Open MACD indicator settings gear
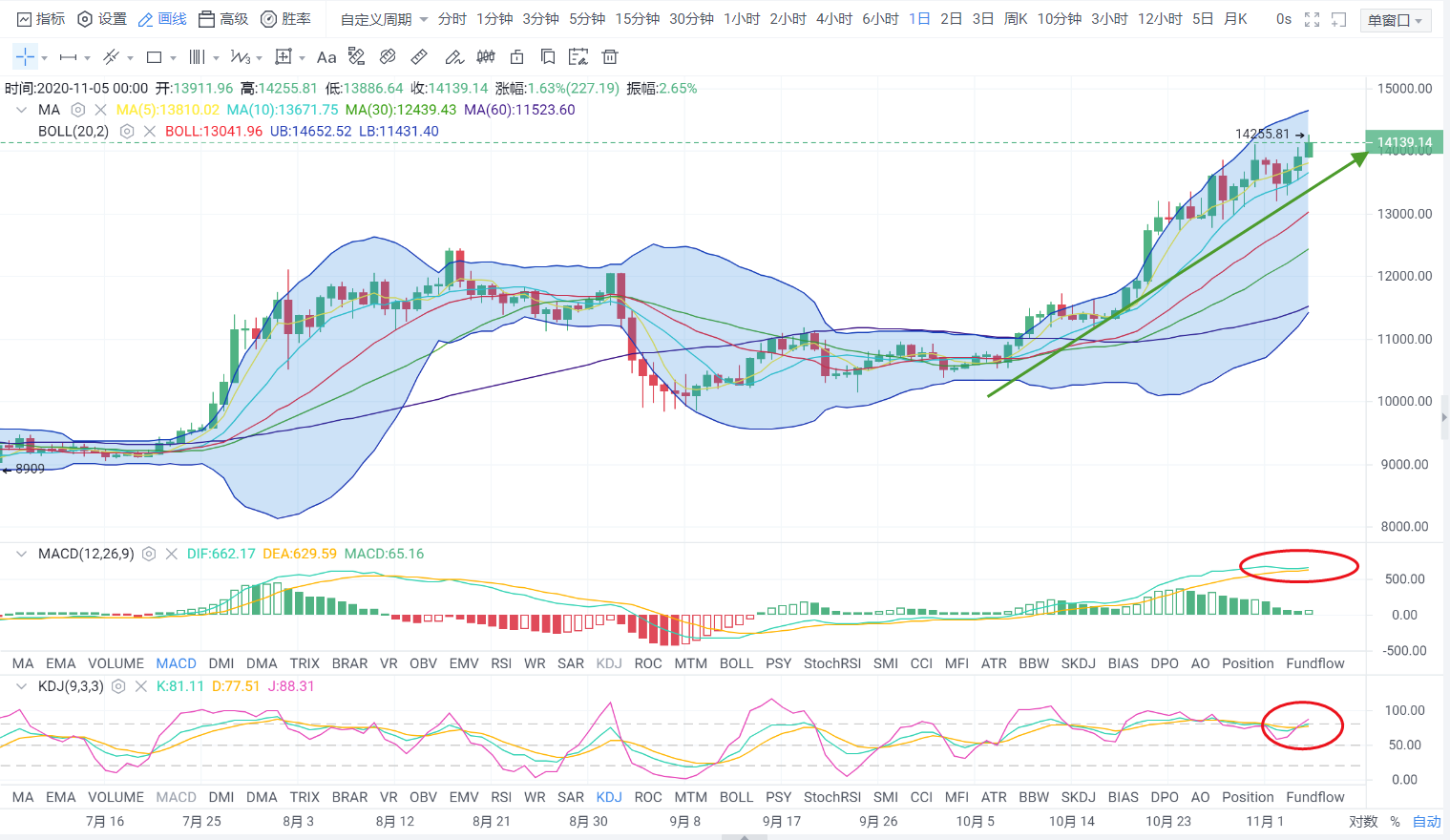The height and width of the screenshot is (840, 1450). point(149,554)
